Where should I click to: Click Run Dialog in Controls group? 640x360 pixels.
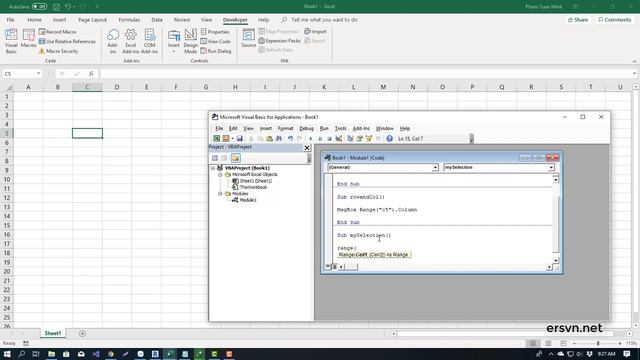click(x=216, y=51)
